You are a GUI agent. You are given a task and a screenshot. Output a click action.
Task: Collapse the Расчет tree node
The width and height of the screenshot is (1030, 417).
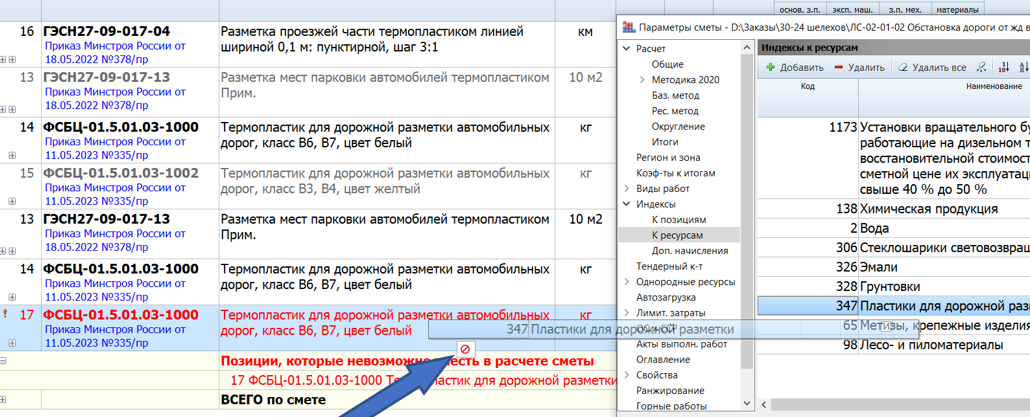(626, 49)
